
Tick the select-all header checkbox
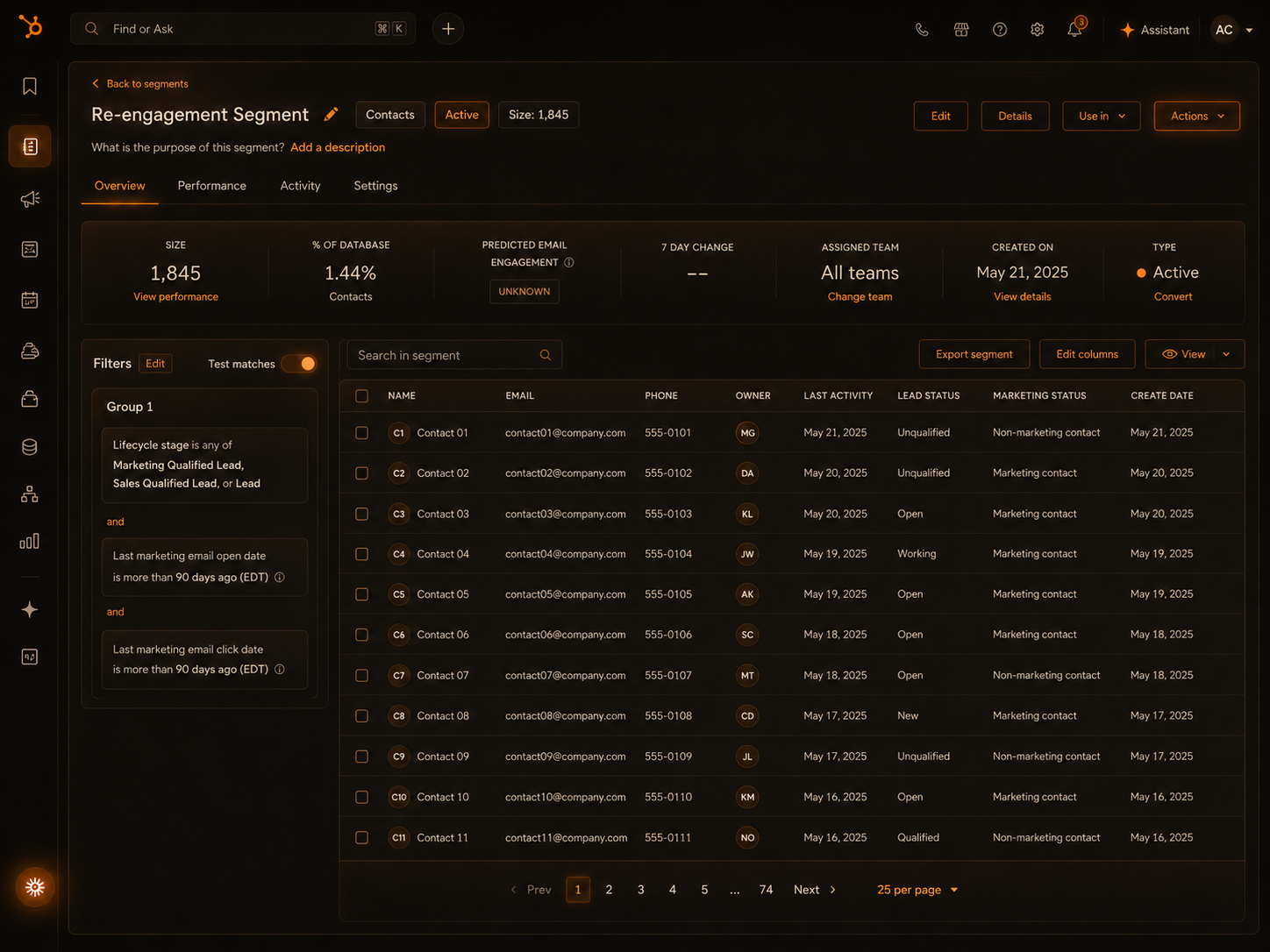click(x=361, y=395)
